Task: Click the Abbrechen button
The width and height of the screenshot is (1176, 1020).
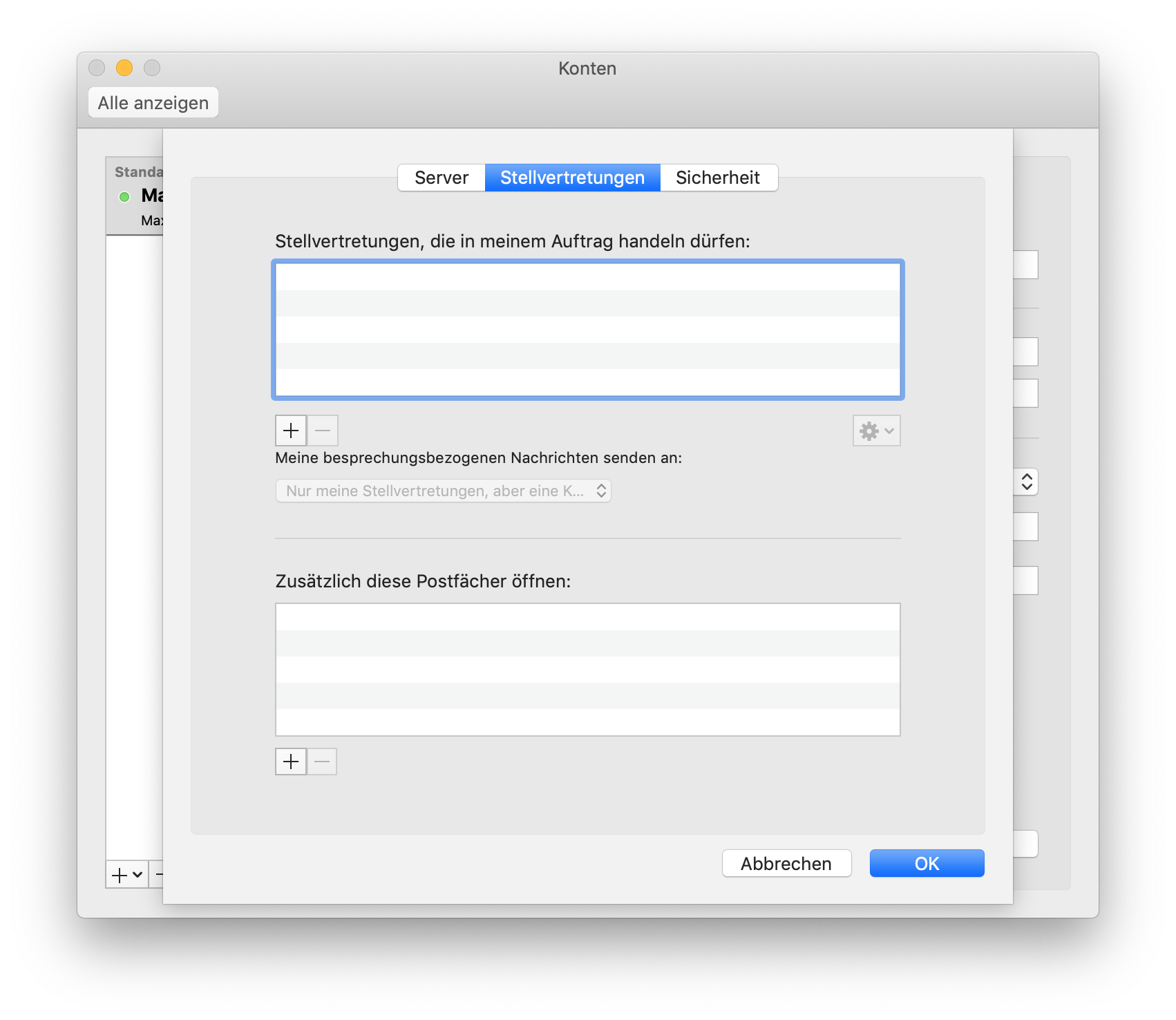Action: [786, 863]
